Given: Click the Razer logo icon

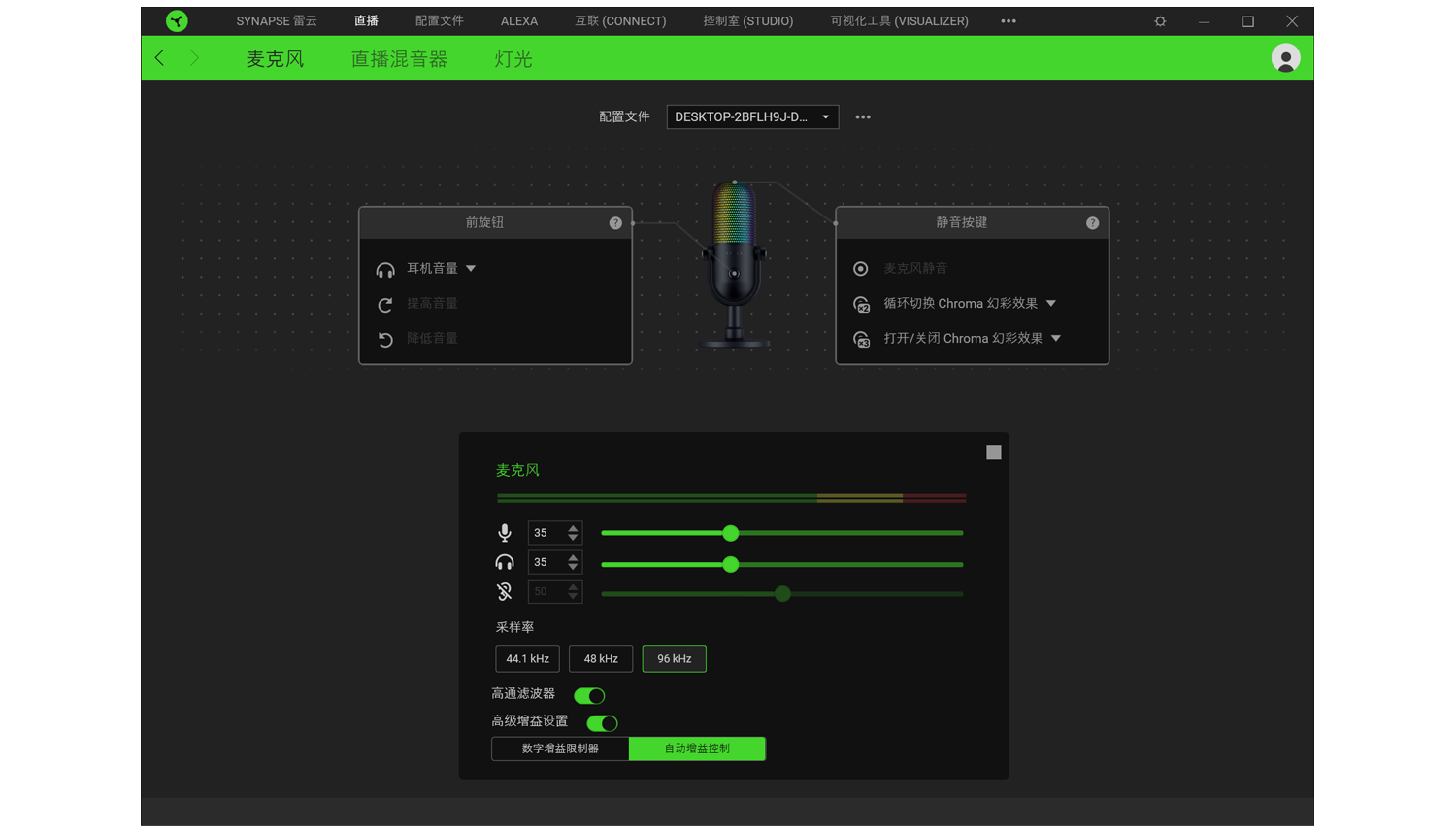Looking at the screenshot, I should click(x=177, y=21).
